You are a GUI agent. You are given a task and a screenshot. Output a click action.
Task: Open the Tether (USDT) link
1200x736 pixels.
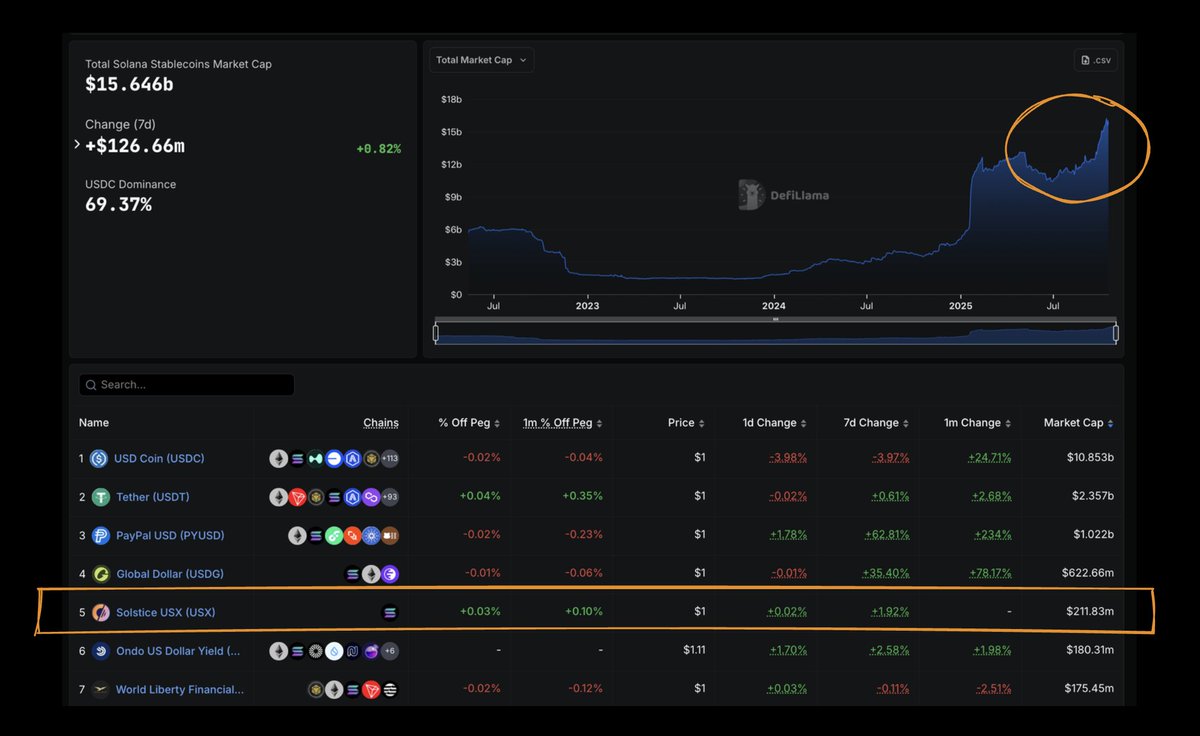coord(153,497)
